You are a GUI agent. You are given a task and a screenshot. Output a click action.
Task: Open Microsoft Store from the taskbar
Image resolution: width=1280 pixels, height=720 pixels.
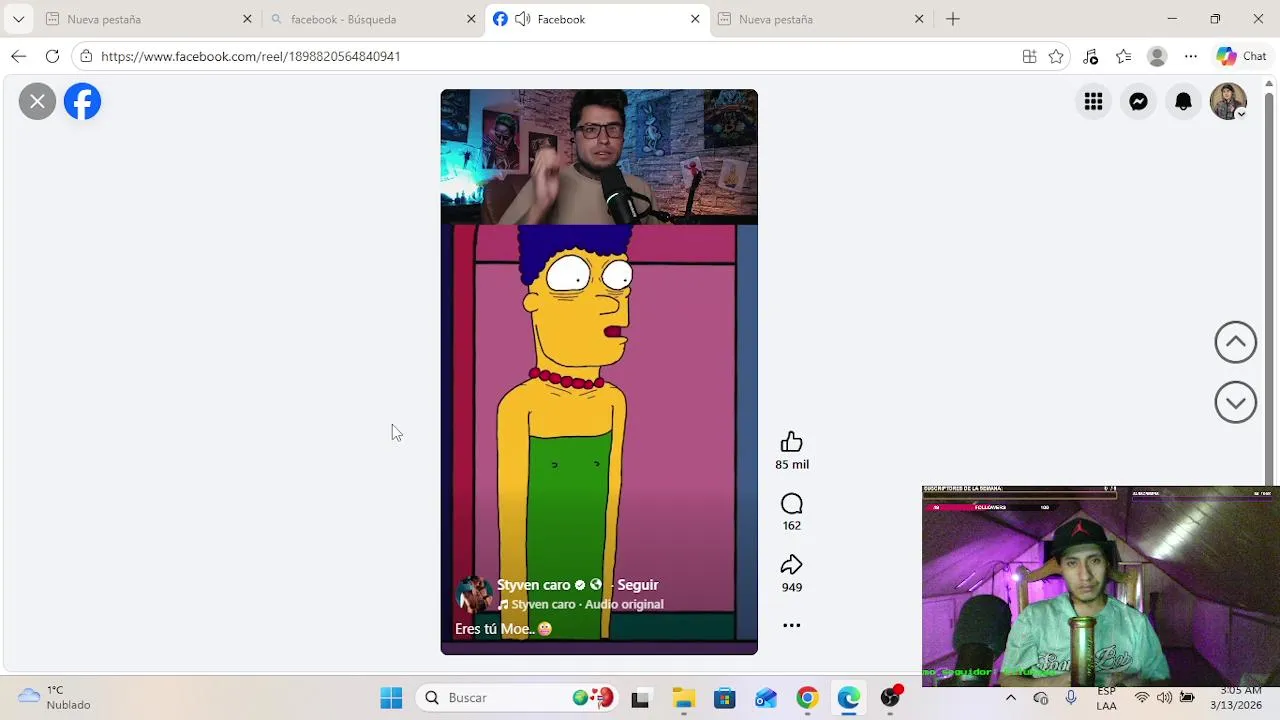coord(724,698)
